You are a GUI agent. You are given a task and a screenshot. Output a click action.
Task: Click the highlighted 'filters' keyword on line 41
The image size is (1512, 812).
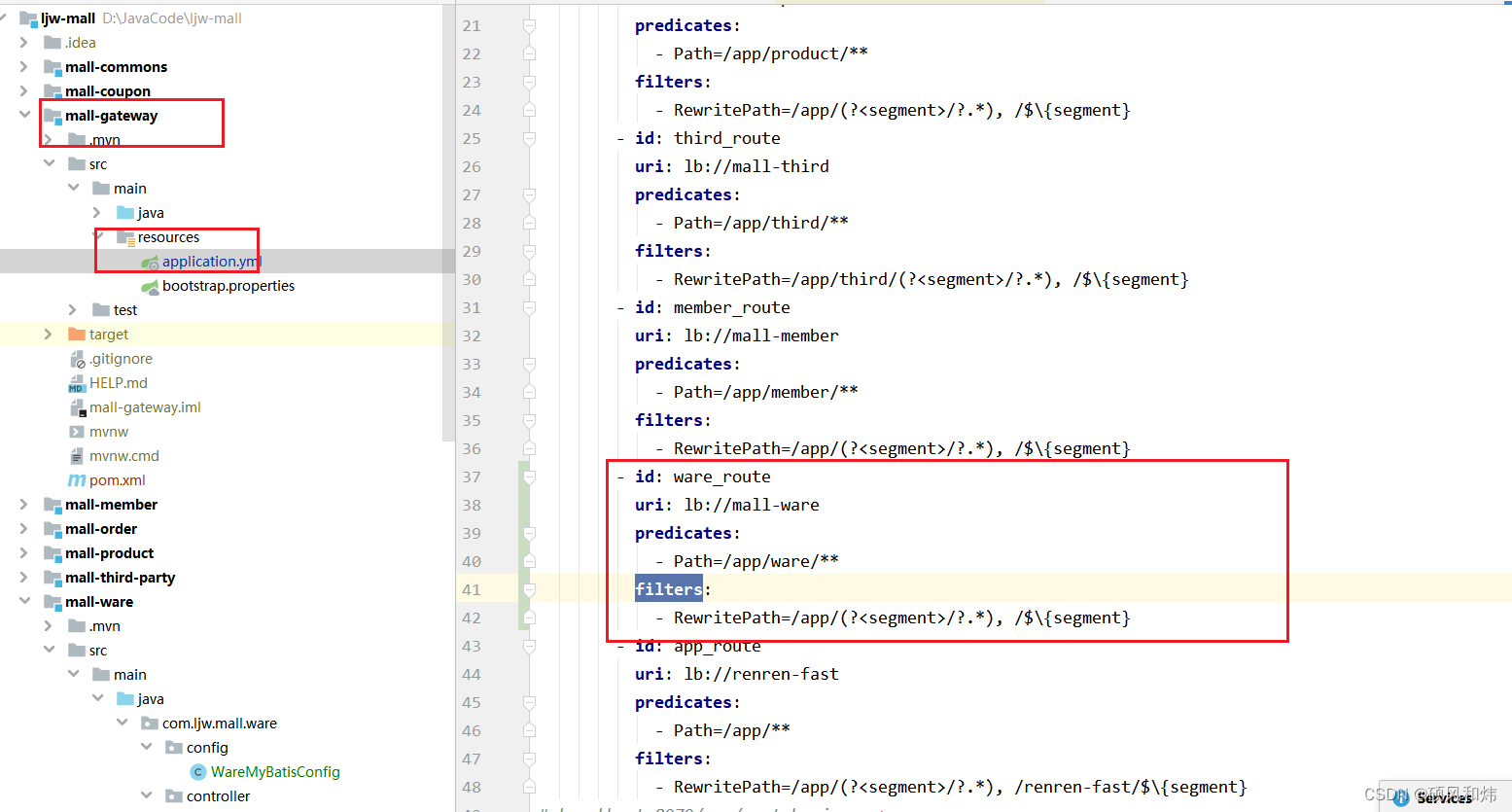pos(668,589)
